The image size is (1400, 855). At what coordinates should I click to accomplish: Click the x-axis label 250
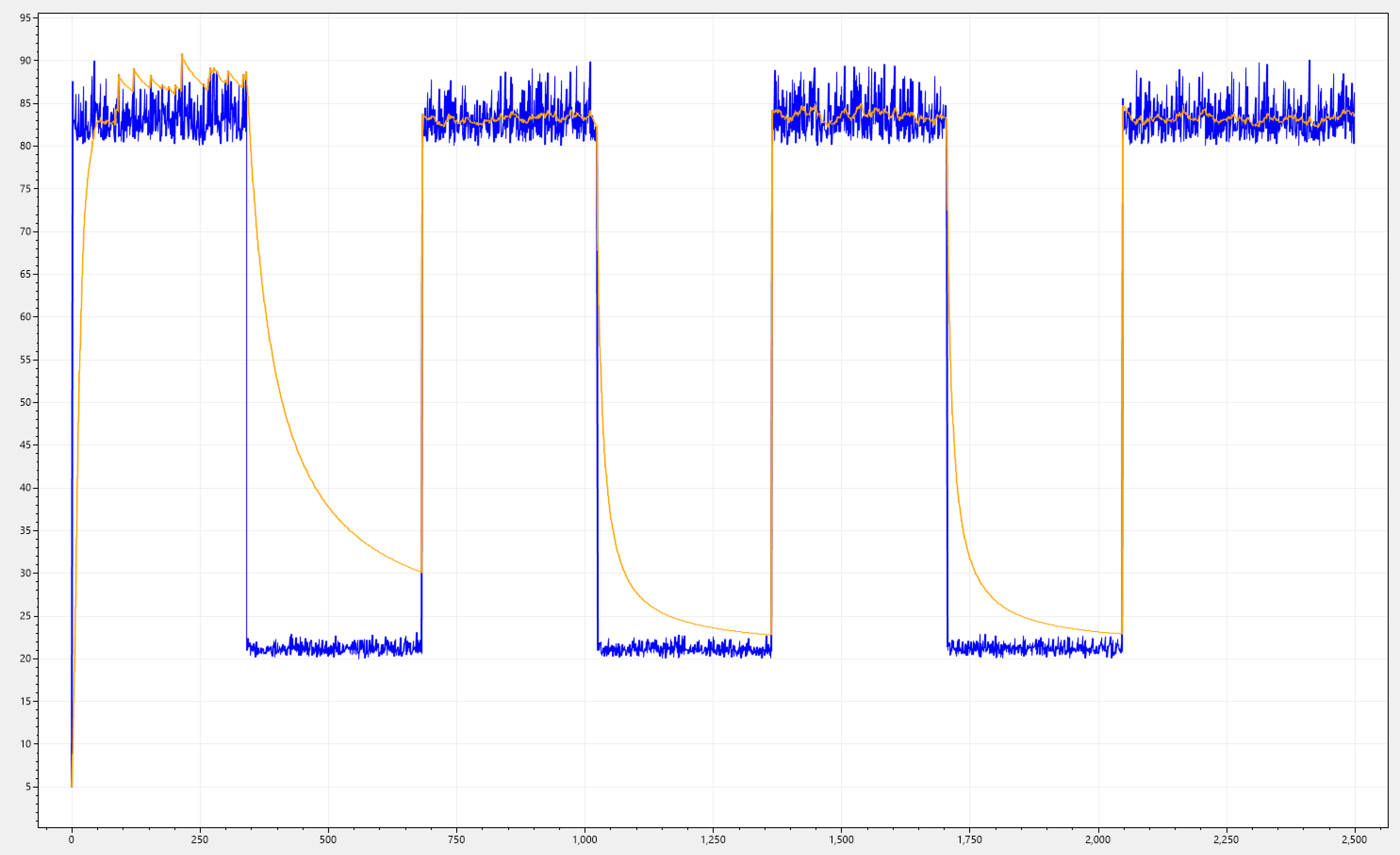(x=199, y=839)
